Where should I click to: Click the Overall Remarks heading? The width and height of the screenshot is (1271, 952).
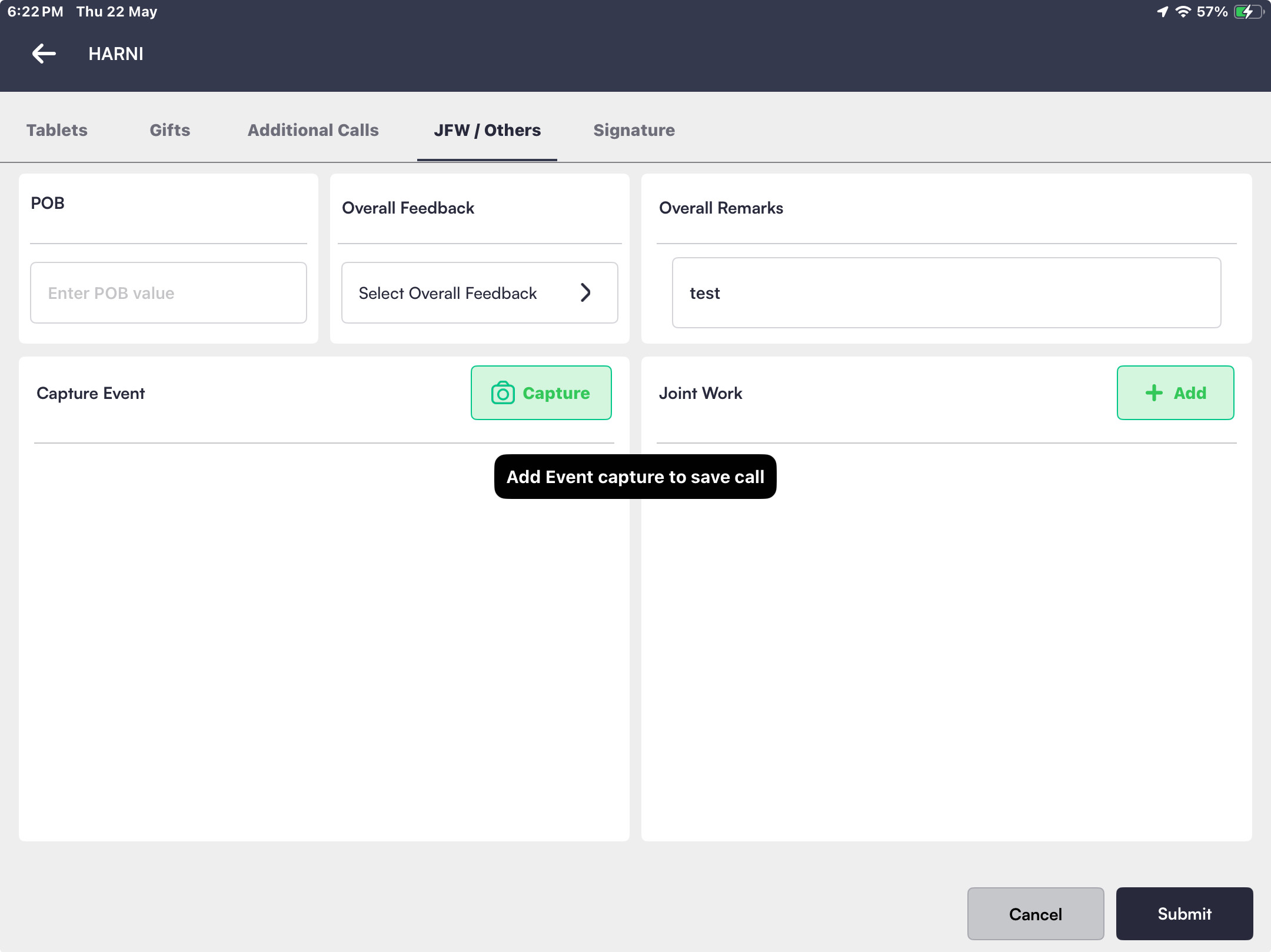click(x=721, y=208)
